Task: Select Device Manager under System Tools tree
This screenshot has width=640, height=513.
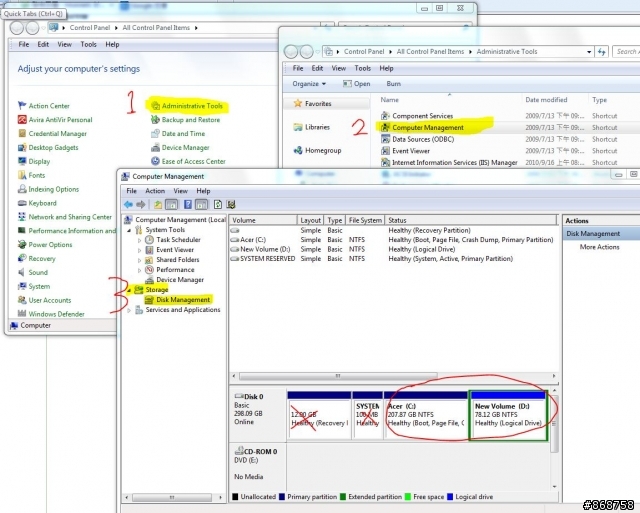Action: (x=180, y=280)
